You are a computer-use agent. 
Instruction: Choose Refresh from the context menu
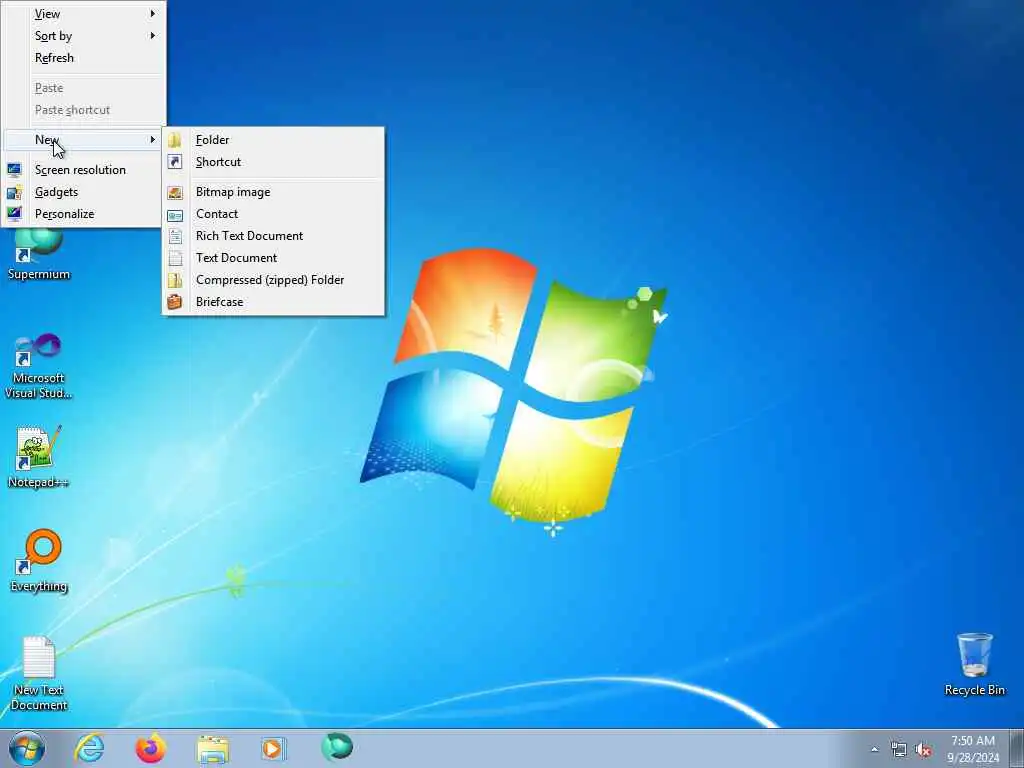[83, 58]
